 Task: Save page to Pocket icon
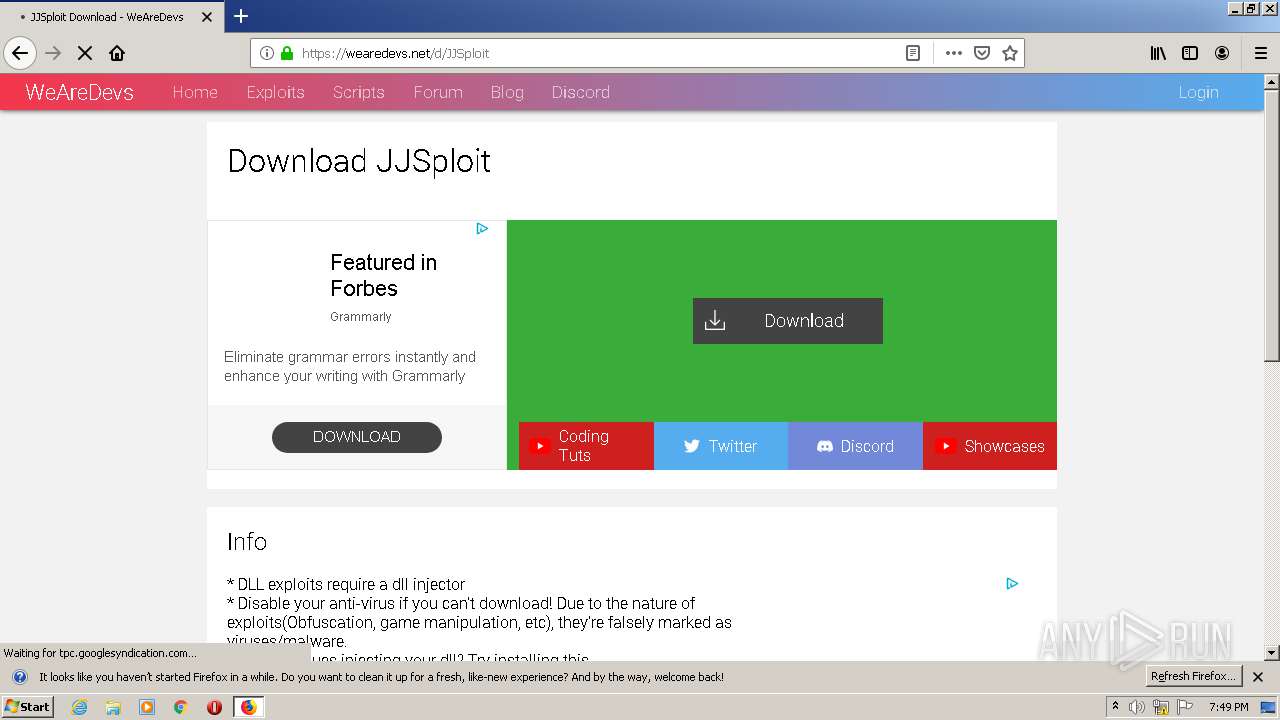[x=982, y=53]
